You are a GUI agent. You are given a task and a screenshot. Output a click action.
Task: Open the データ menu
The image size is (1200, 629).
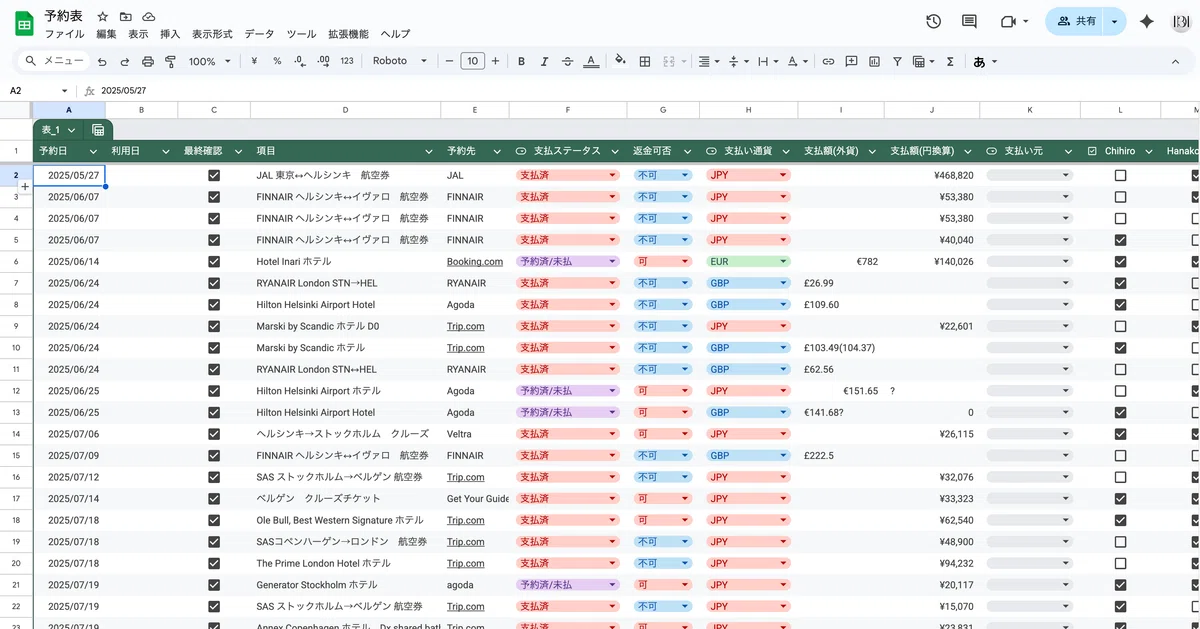pos(259,34)
